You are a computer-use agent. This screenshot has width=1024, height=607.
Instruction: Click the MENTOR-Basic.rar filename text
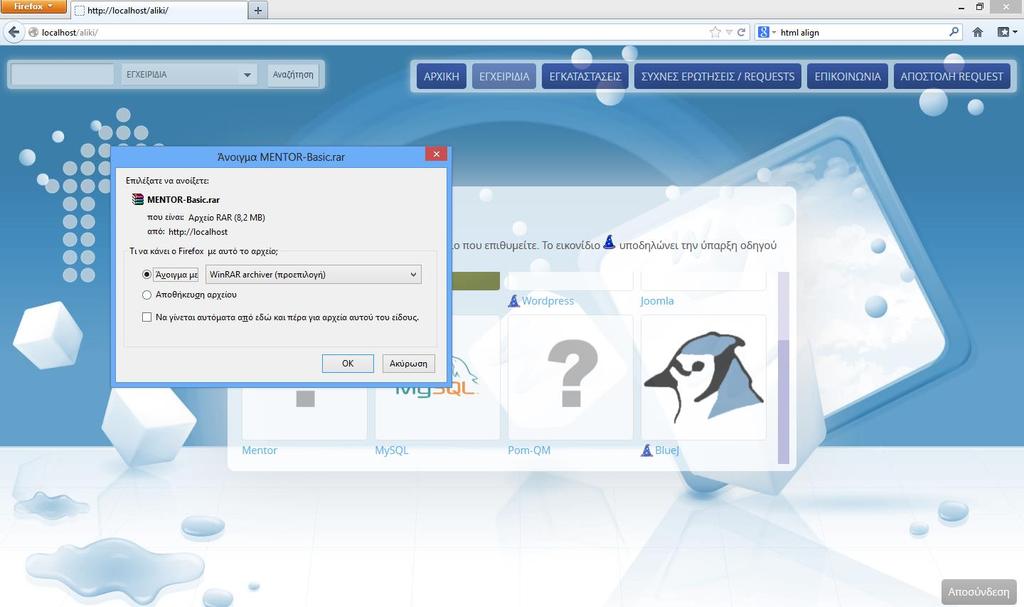point(184,200)
